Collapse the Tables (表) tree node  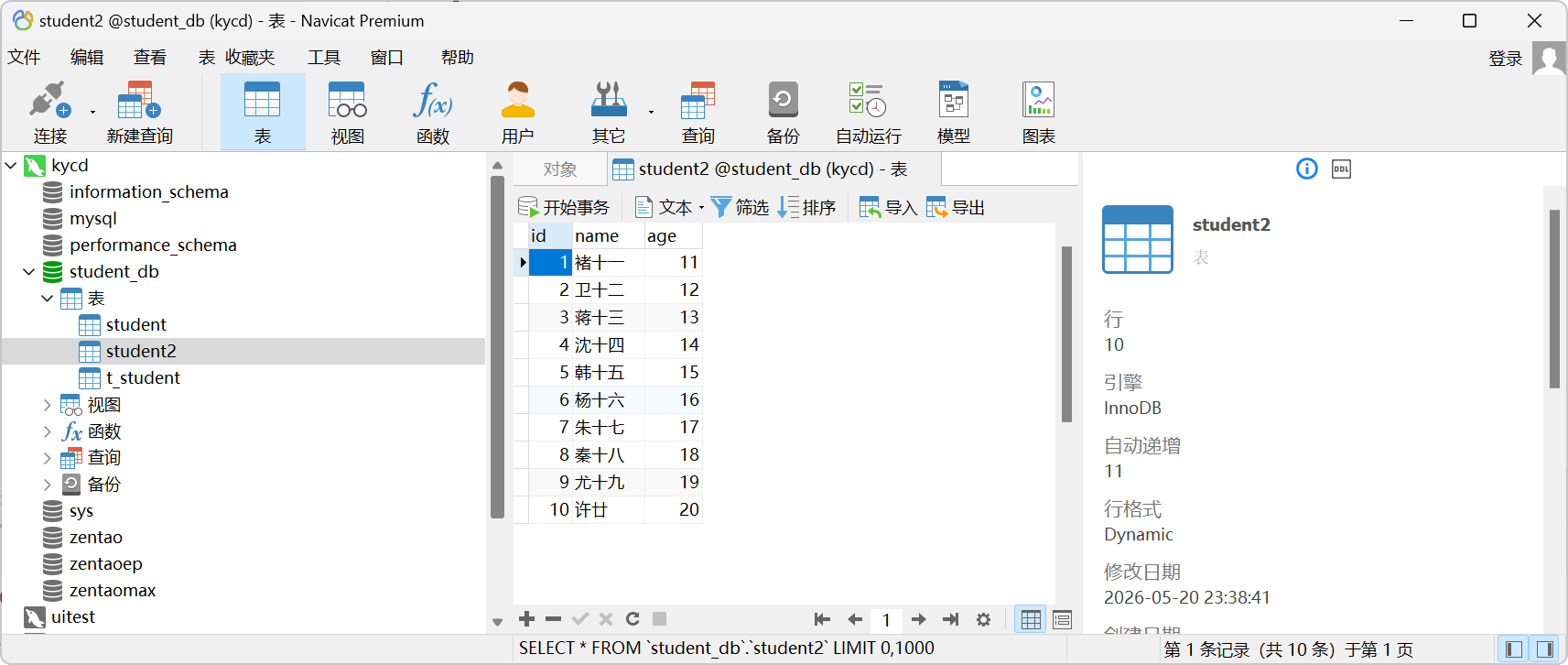(48, 299)
